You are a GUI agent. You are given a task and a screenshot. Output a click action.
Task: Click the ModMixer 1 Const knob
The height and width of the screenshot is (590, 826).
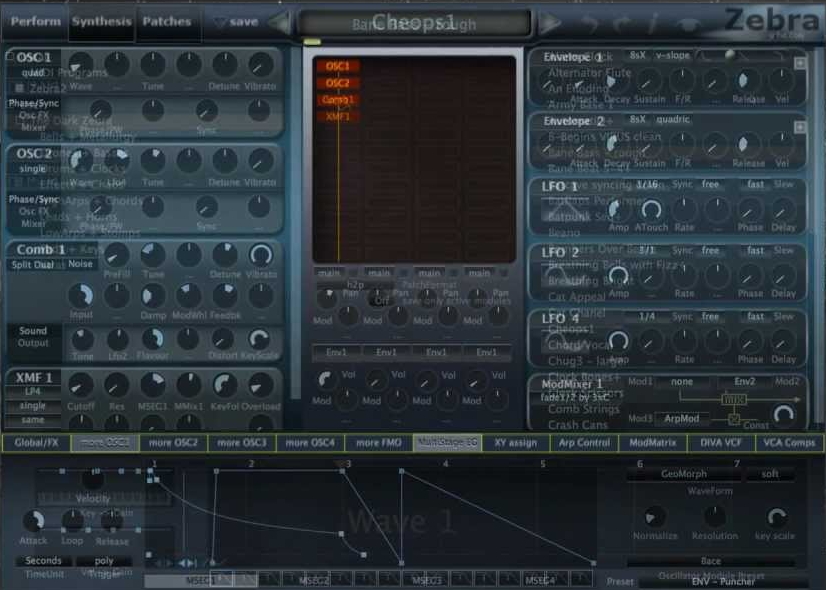pyautogui.click(x=783, y=415)
